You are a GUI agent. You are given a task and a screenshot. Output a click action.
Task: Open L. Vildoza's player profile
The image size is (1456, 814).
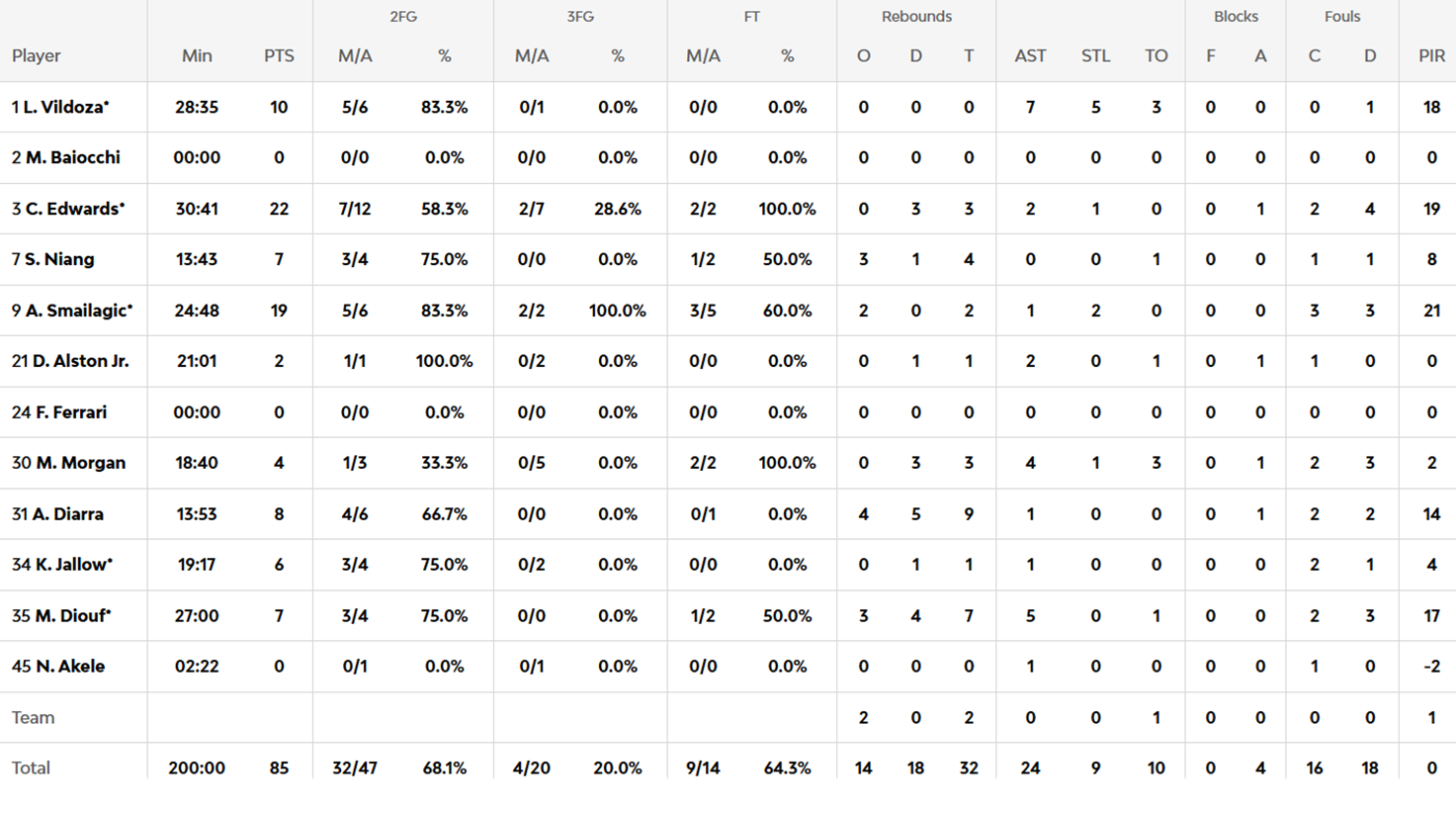coord(65,107)
